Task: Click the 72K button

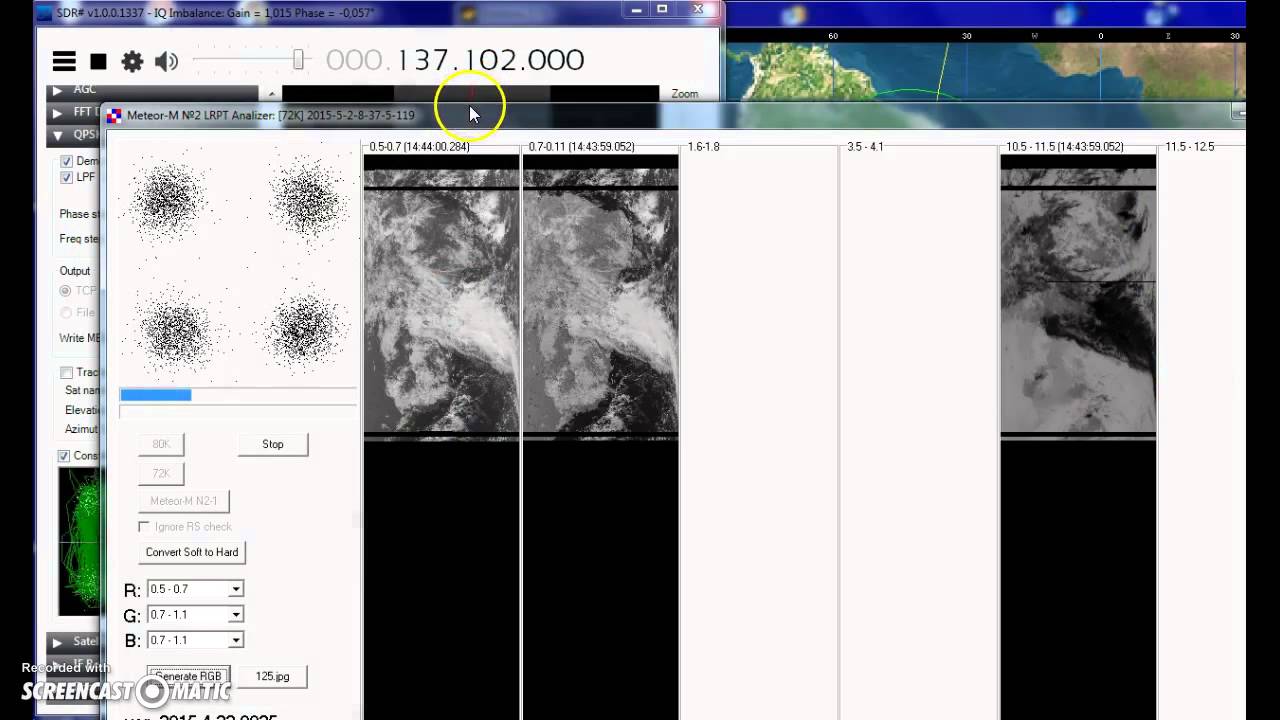Action: [161, 473]
